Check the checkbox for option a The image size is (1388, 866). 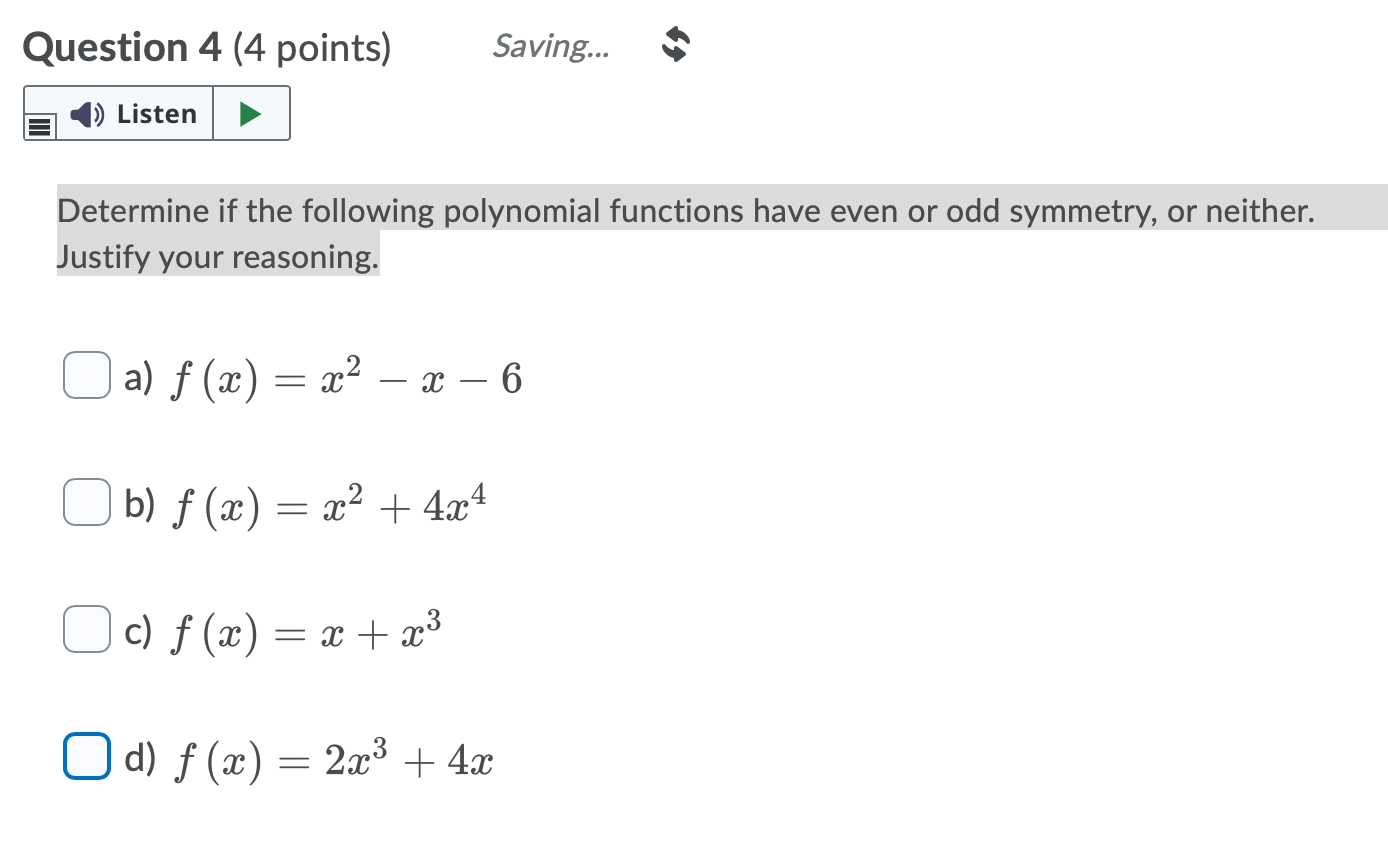click(86, 376)
